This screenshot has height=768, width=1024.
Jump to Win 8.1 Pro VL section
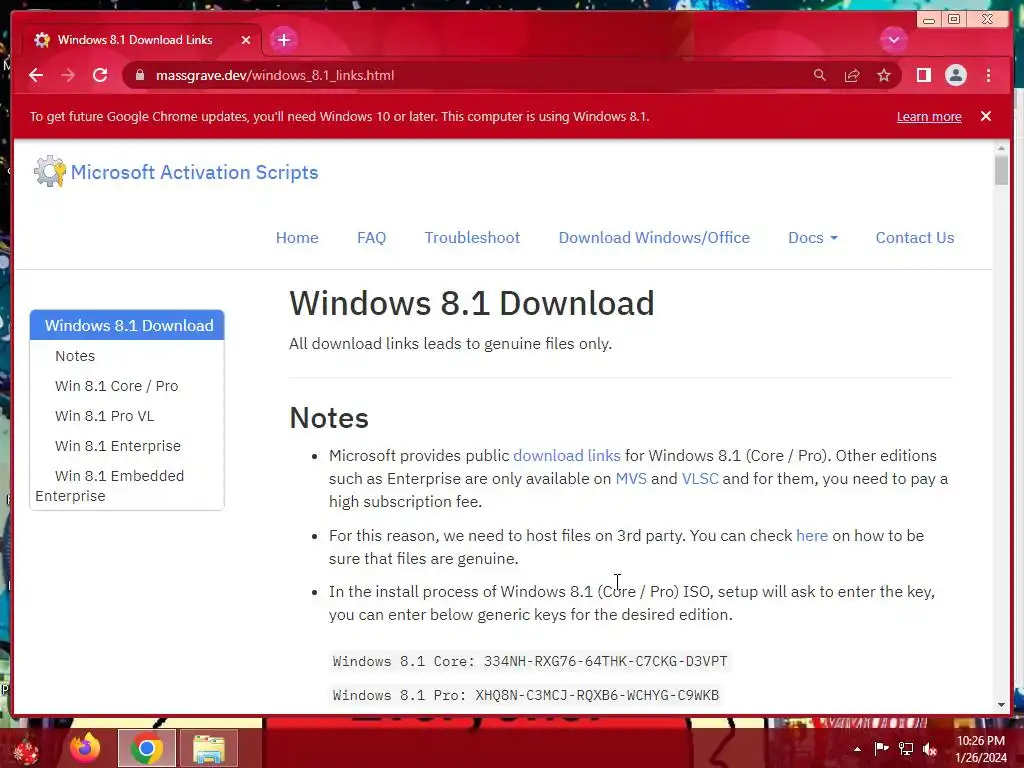(104, 416)
